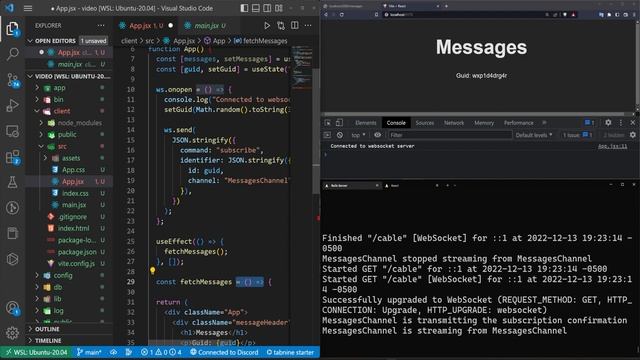640x360 pixels.
Task: Toggle the DevTools device toolbar
Action: (x=339, y=122)
